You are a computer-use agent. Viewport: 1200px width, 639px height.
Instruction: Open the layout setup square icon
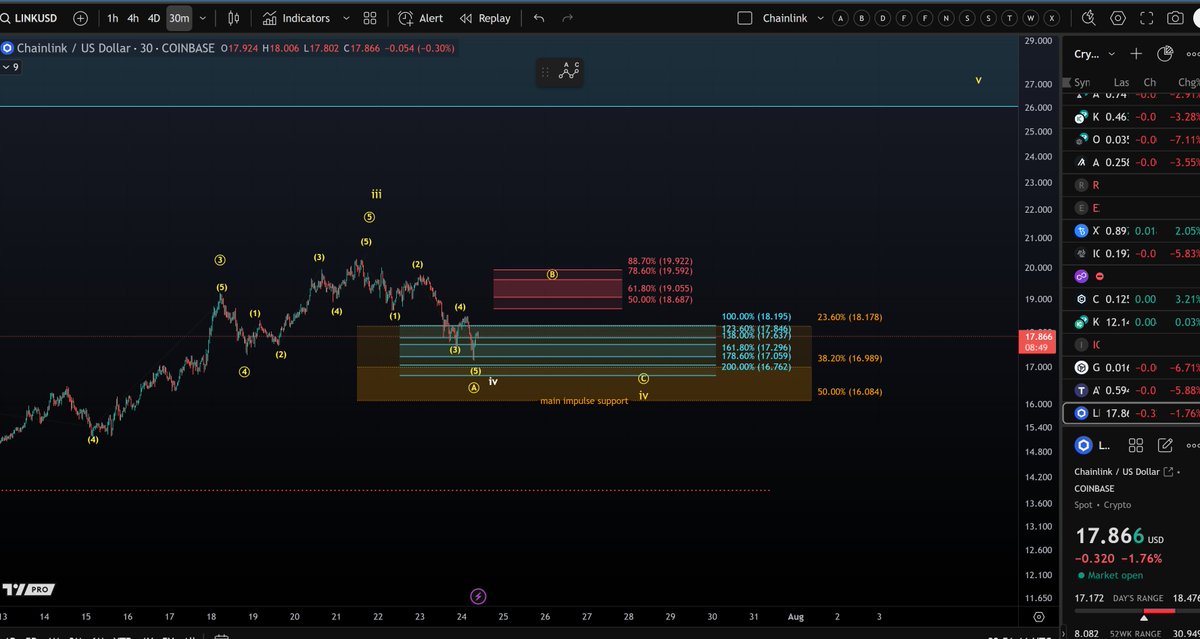click(x=744, y=18)
